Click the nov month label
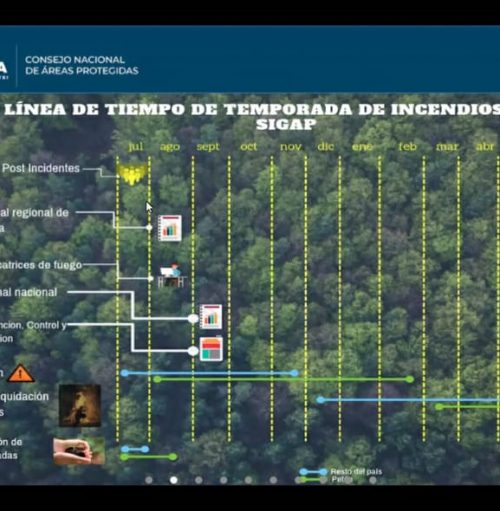This screenshot has width=500, height=511. [x=291, y=147]
